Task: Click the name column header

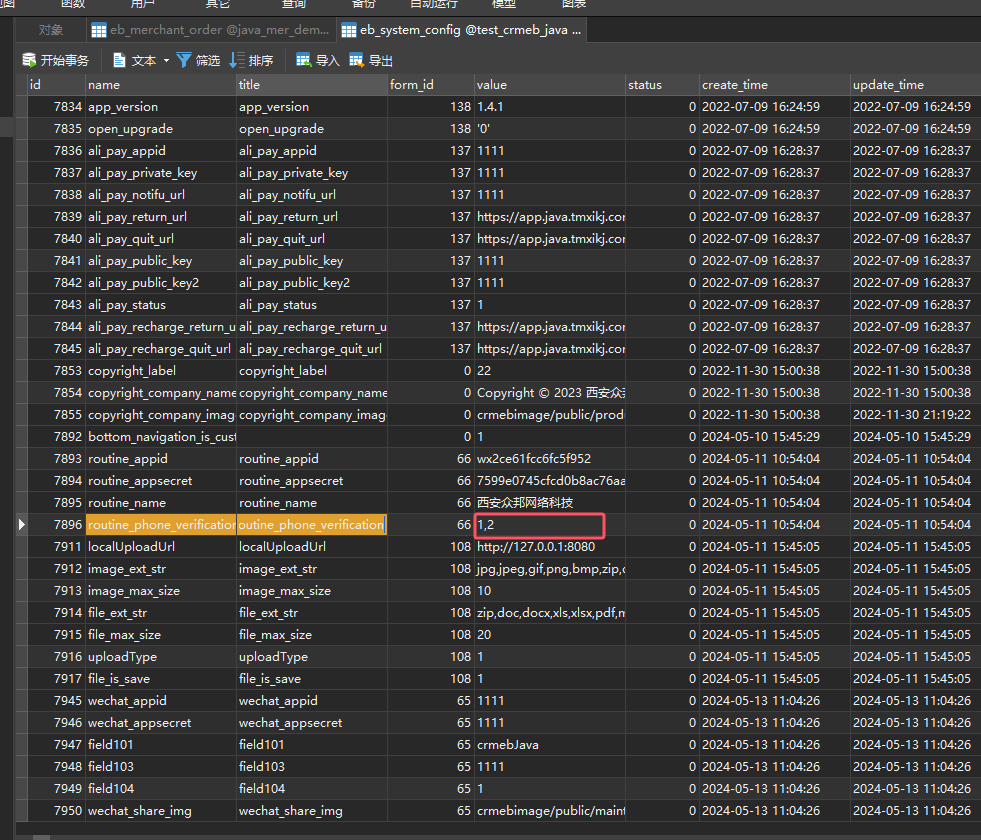Action: coord(161,84)
